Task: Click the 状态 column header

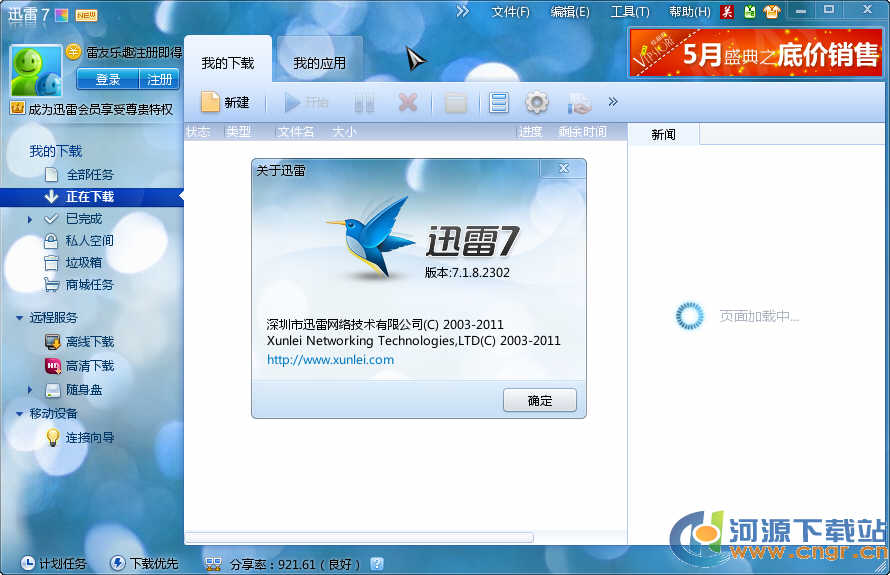Action: (x=198, y=132)
